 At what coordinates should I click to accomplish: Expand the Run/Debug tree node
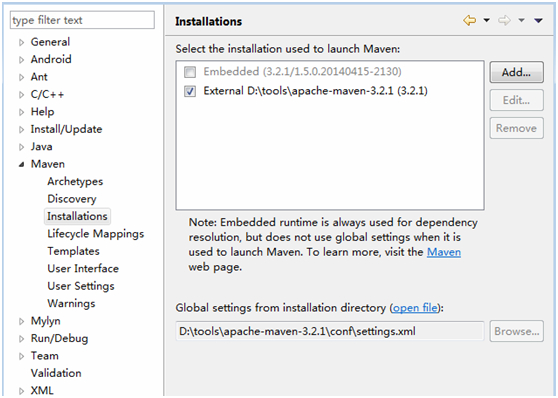[21, 339]
